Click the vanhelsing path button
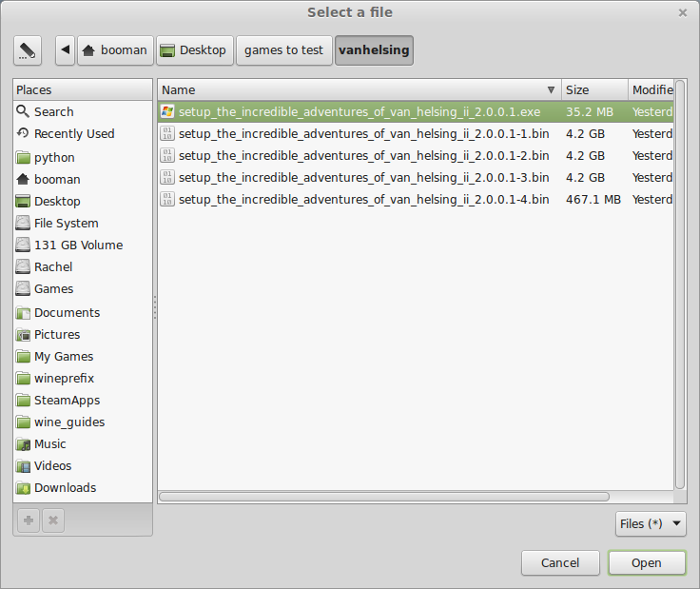 pos(374,50)
